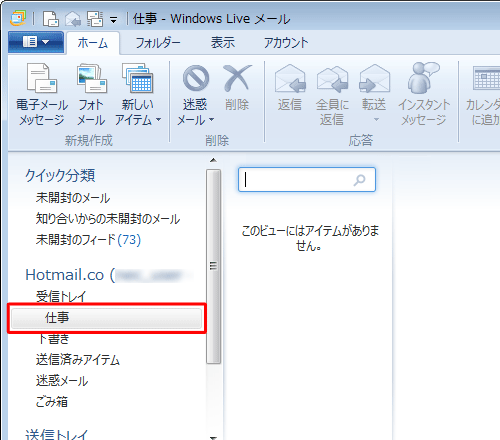This screenshot has width=500, height=440.
Task: Click the reply quick access icon
Action: point(73,19)
